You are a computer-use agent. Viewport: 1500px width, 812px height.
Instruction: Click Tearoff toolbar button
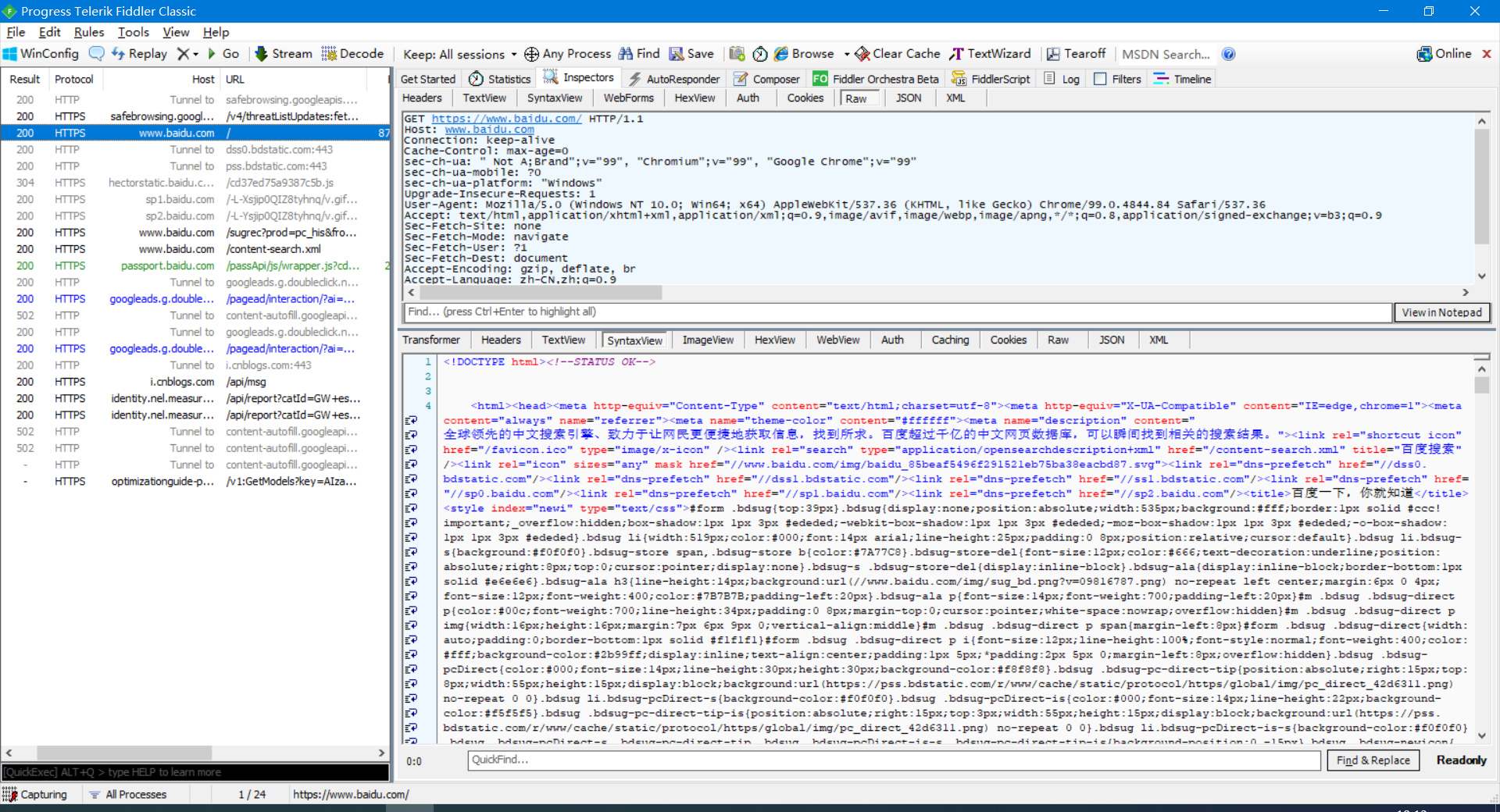1077,54
